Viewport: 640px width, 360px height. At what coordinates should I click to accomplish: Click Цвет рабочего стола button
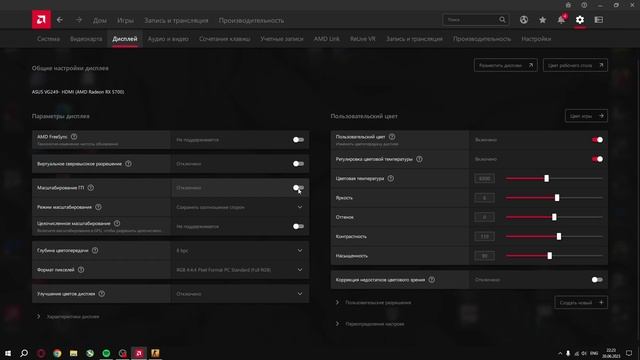pyautogui.click(x=575, y=65)
